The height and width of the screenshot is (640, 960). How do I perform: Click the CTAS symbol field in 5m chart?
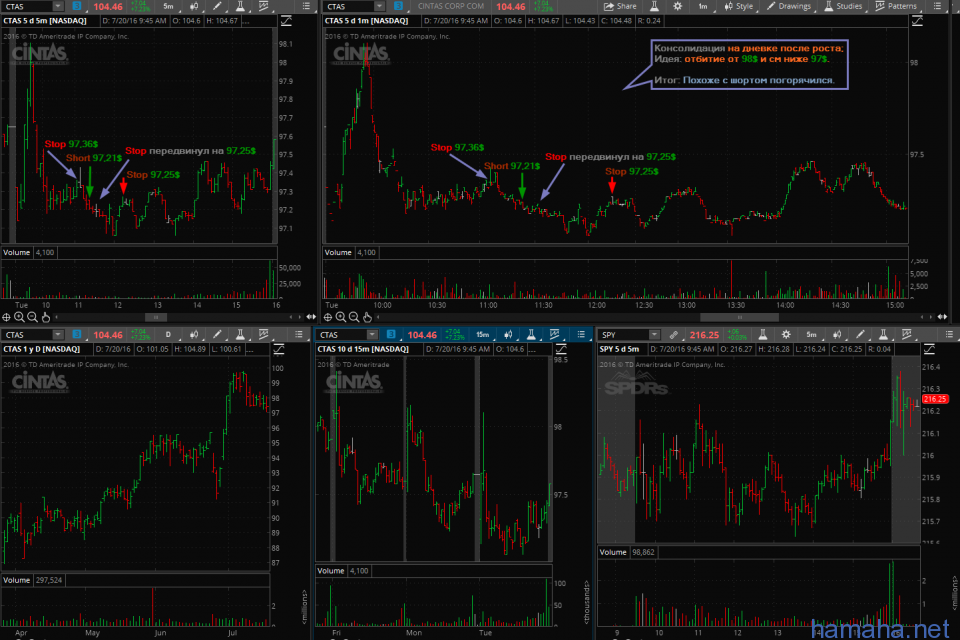[28, 7]
